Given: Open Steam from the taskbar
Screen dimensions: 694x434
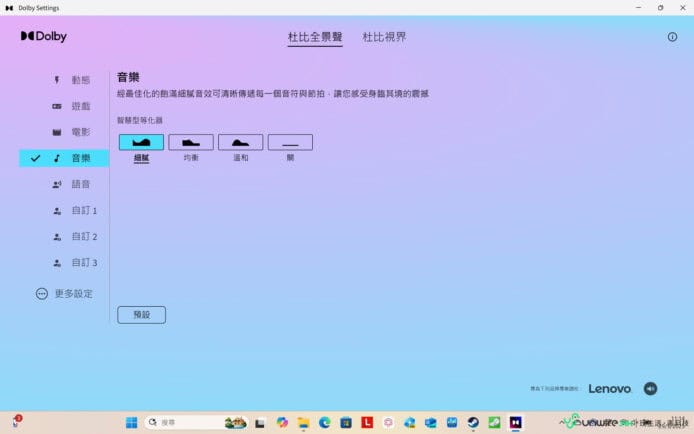Looking at the screenshot, I should (x=473, y=423).
